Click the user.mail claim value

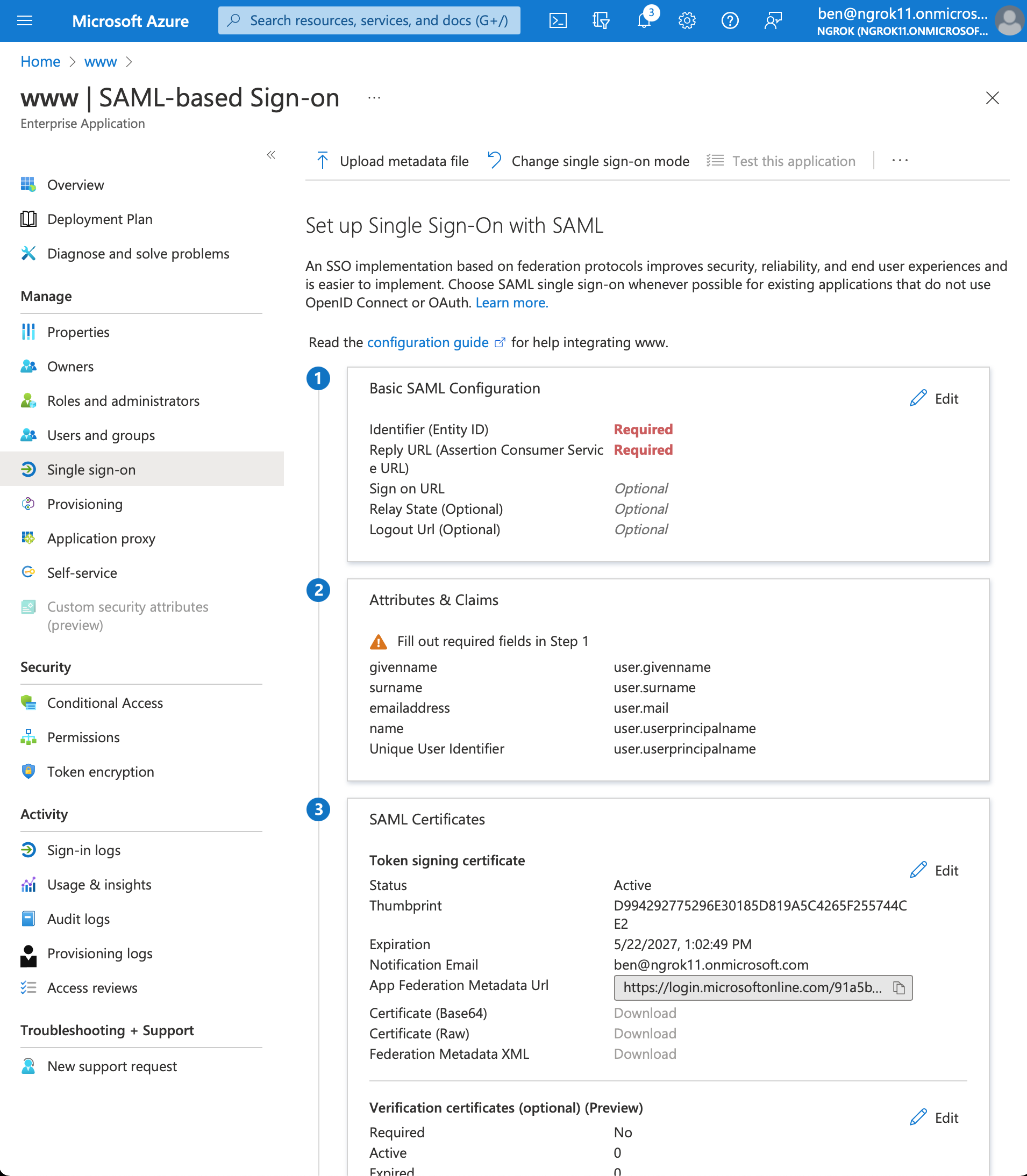click(641, 707)
